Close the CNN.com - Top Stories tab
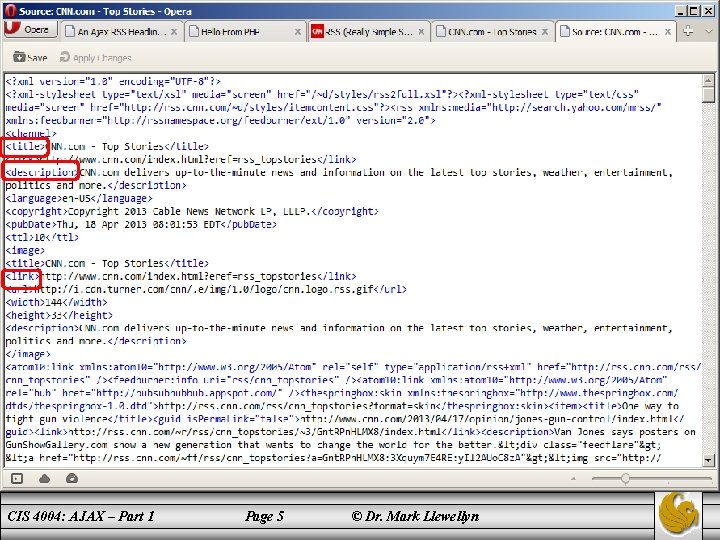 tap(545, 32)
